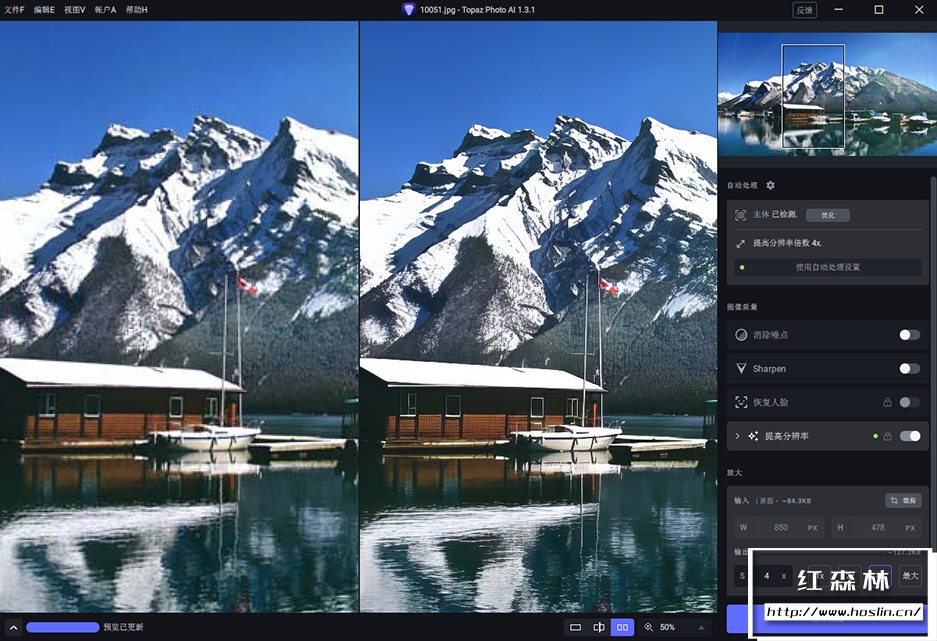Expand the 提高分辨率 section chevron
This screenshot has height=641, width=937.
coord(737,436)
